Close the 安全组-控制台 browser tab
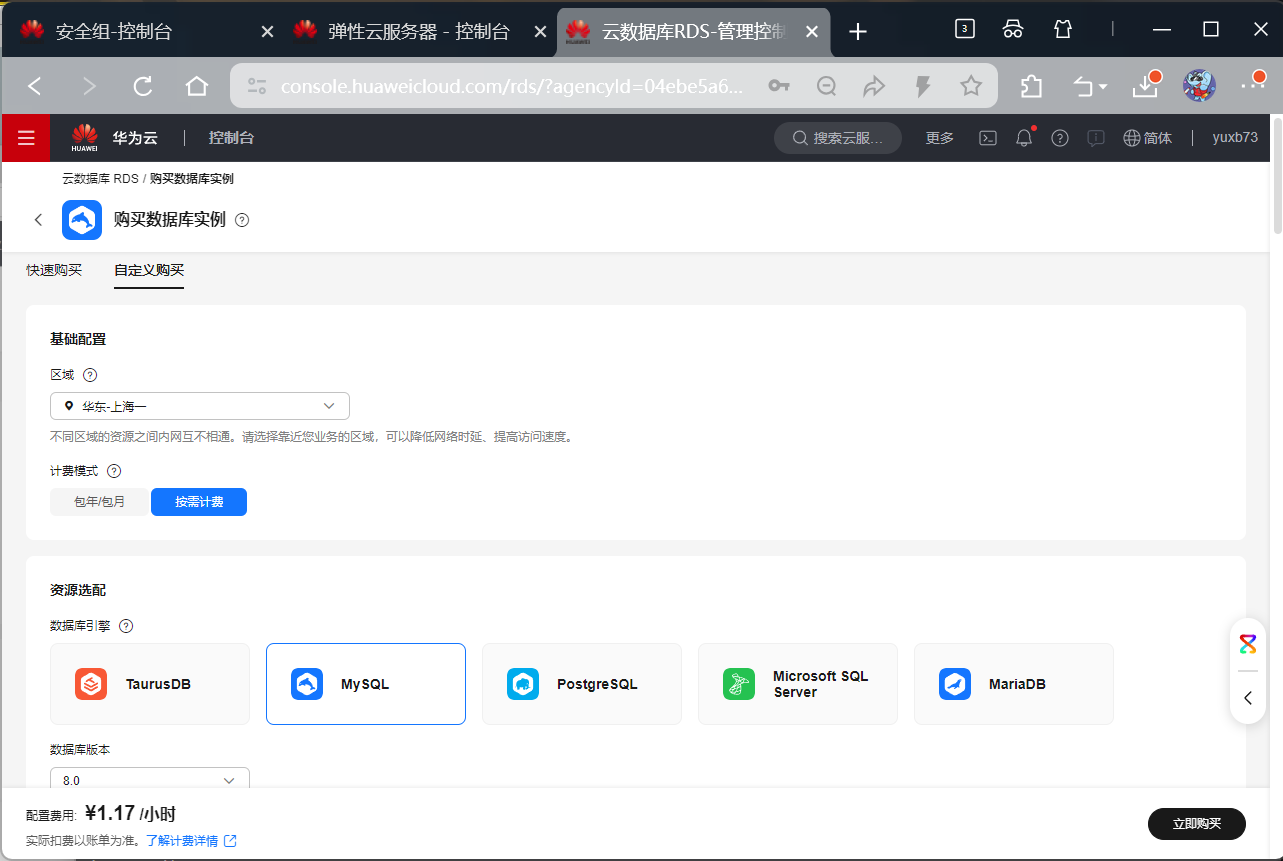The image size is (1283, 861). pyautogui.click(x=267, y=32)
